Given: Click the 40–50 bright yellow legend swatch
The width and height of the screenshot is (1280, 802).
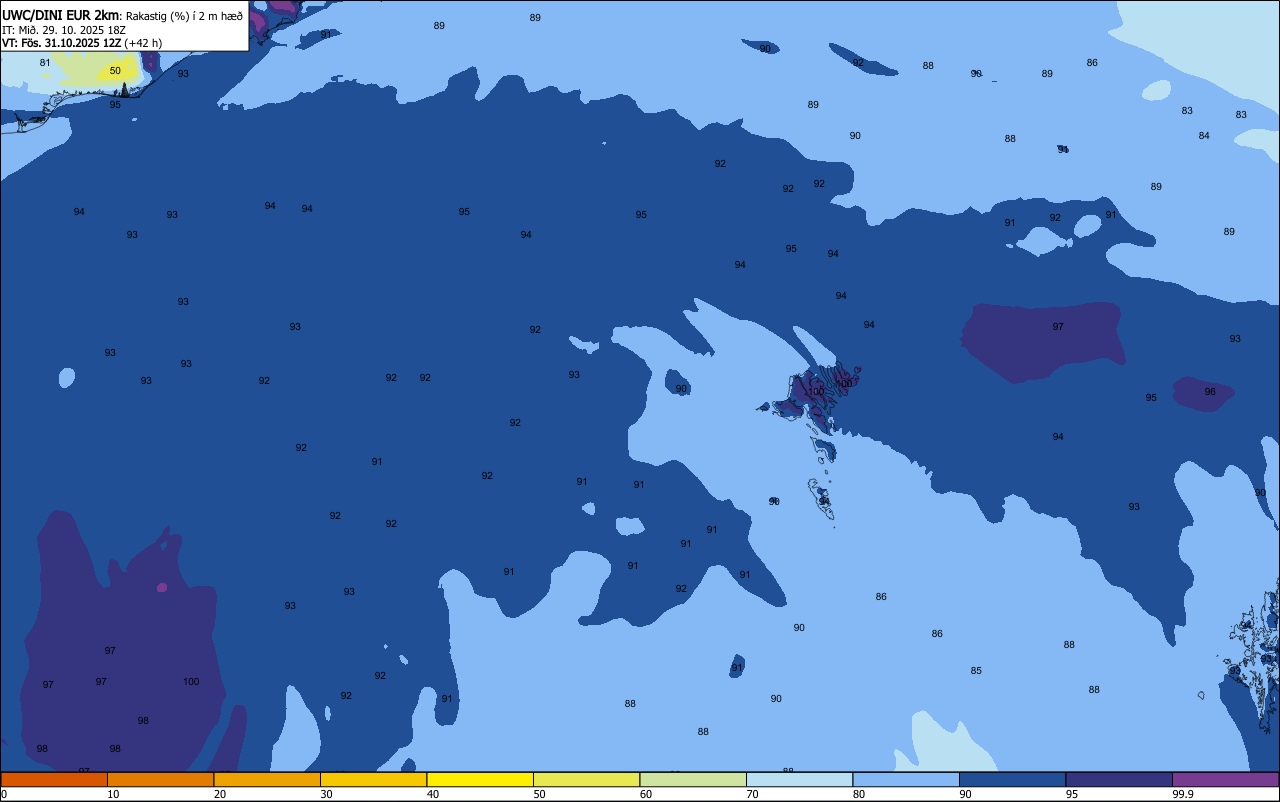Looking at the screenshot, I should [480, 779].
